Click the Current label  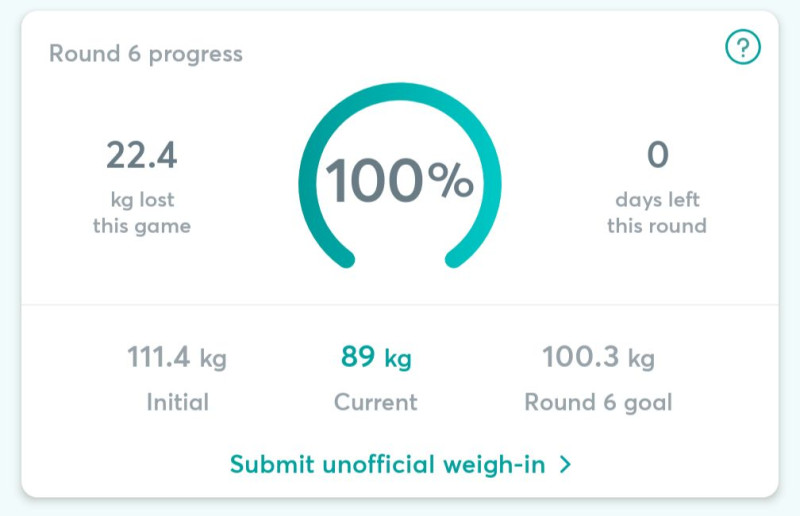pyautogui.click(x=376, y=403)
